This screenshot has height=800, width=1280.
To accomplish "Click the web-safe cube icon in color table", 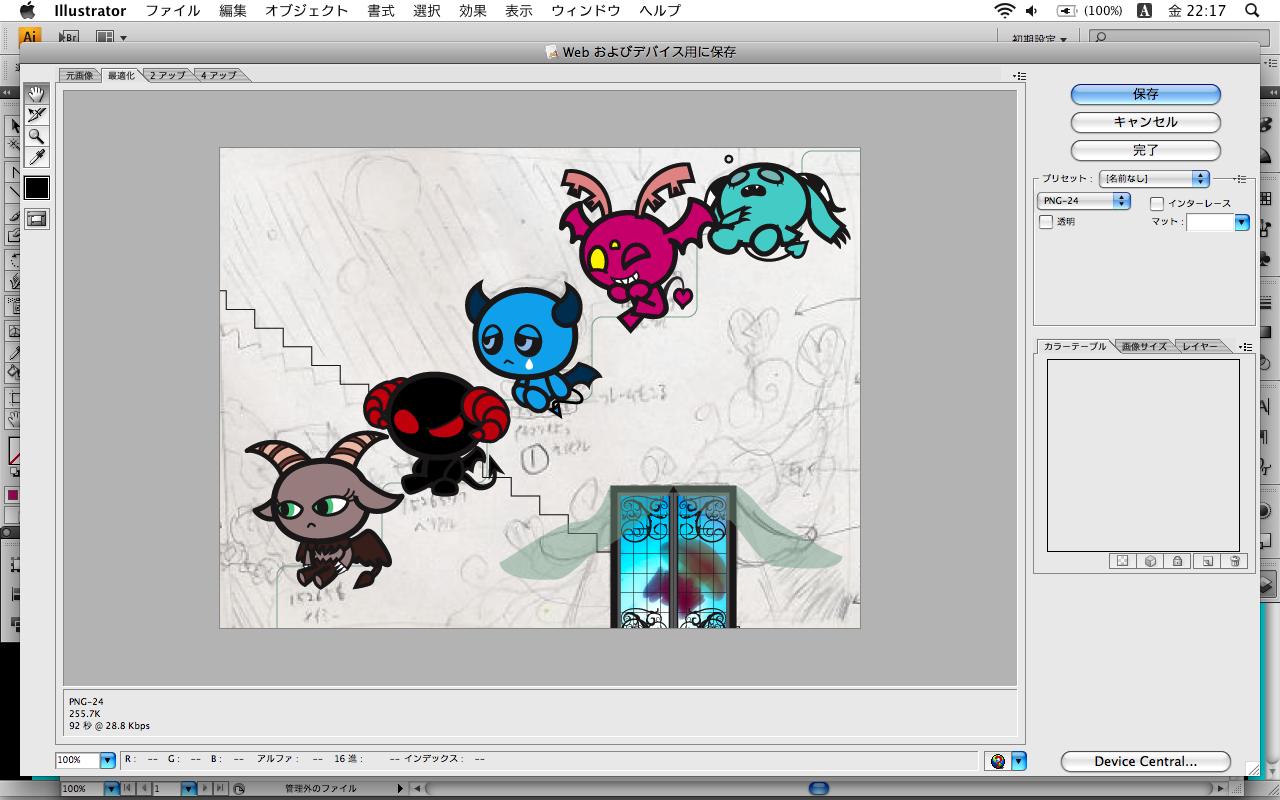I will pyautogui.click(x=1150, y=561).
